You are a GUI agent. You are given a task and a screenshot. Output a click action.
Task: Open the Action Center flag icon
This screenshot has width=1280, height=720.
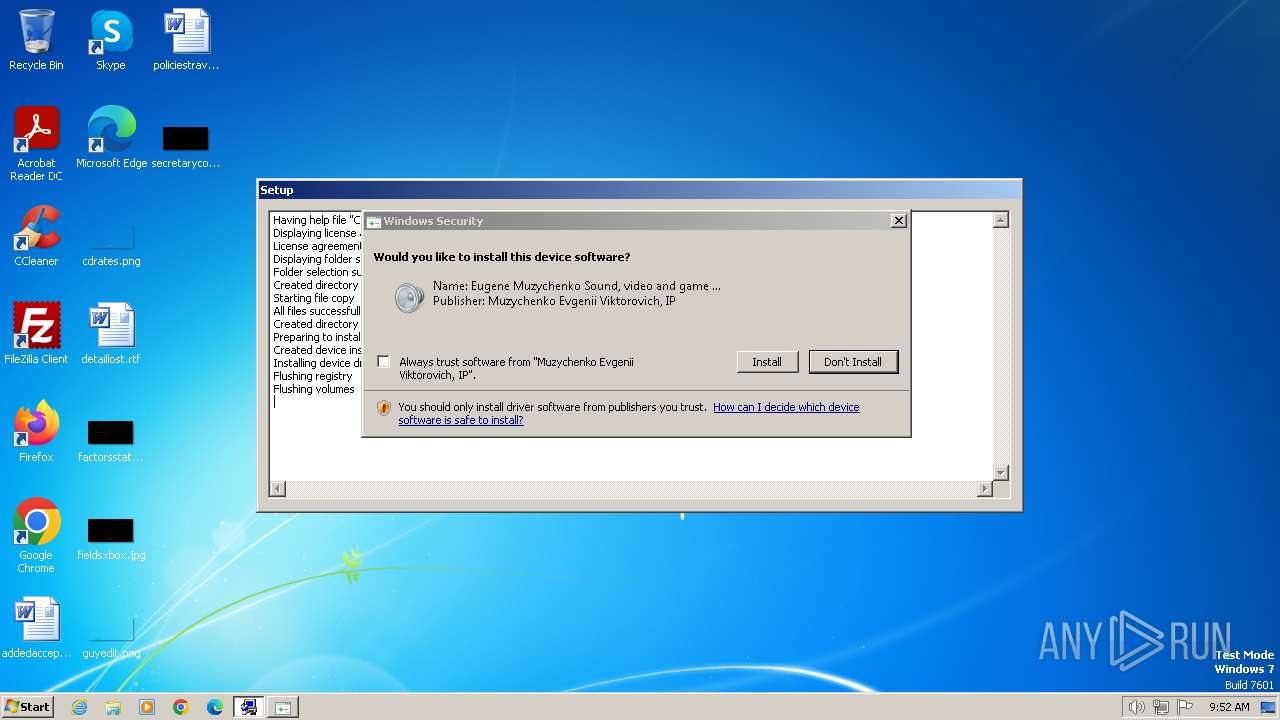(x=1185, y=707)
